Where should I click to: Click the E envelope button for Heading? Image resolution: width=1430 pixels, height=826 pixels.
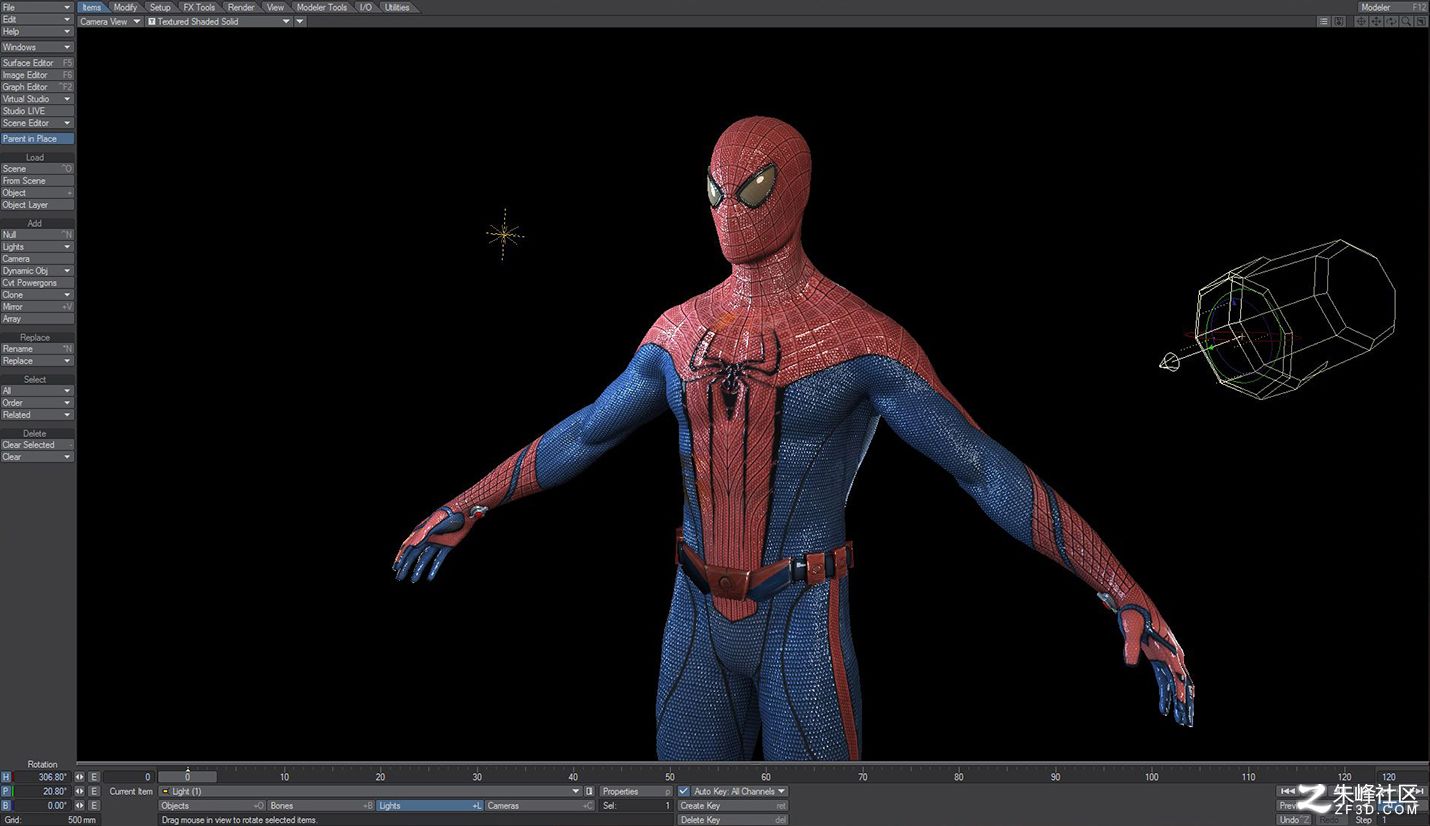click(94, 777)
